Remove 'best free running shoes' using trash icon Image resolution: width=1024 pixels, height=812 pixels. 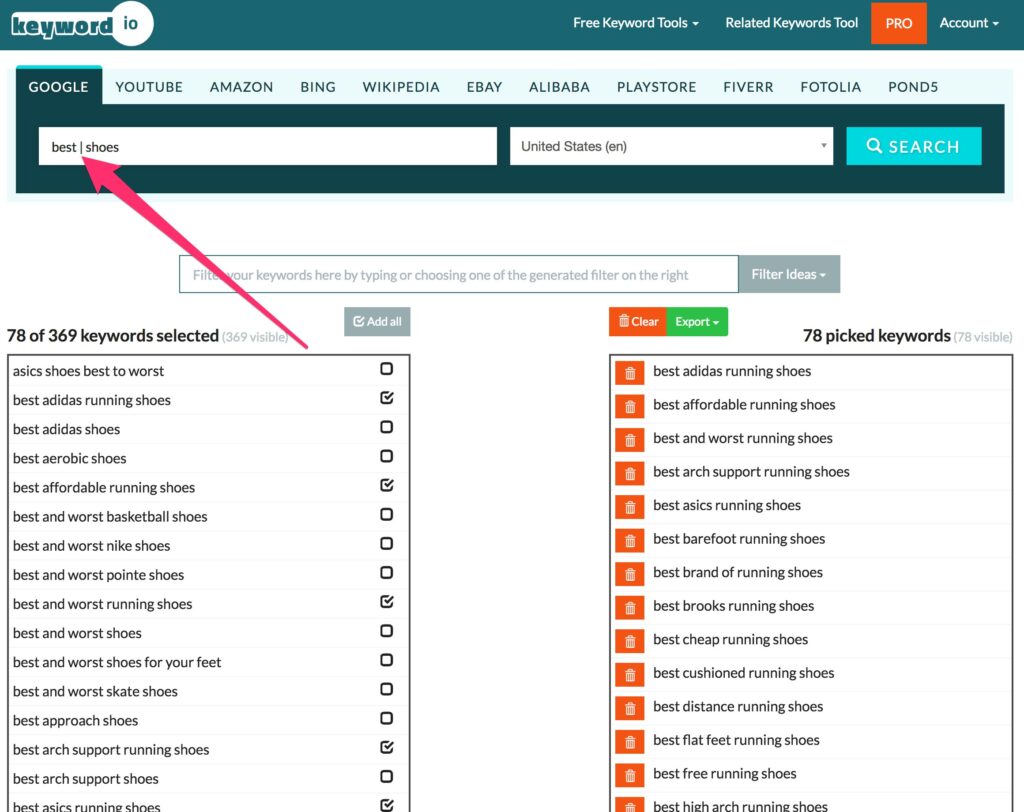630,775
